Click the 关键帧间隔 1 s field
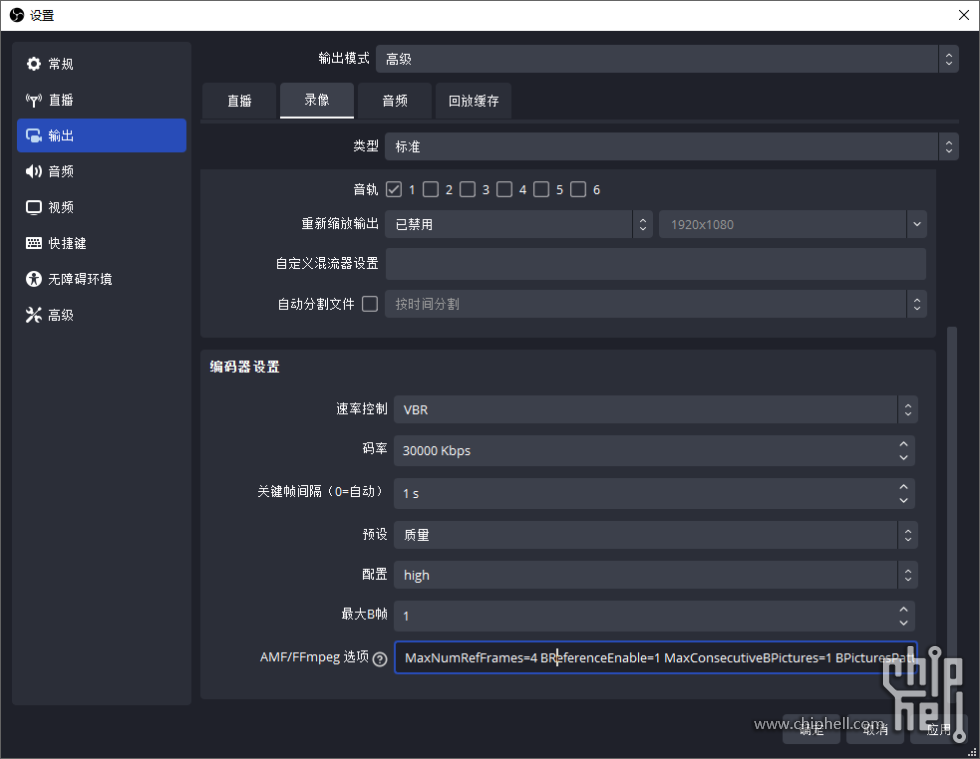980x759 pixels. [654, 493]
